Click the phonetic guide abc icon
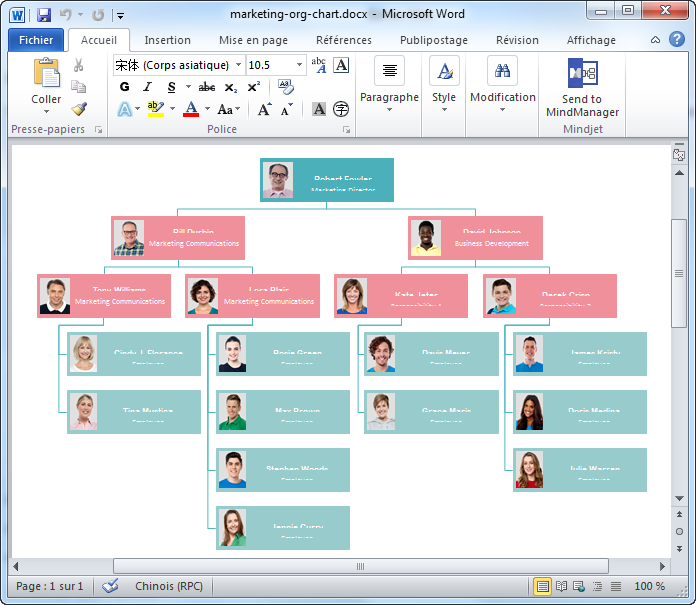The width and height of the screenshot is (696, 605). coord(319,65)
